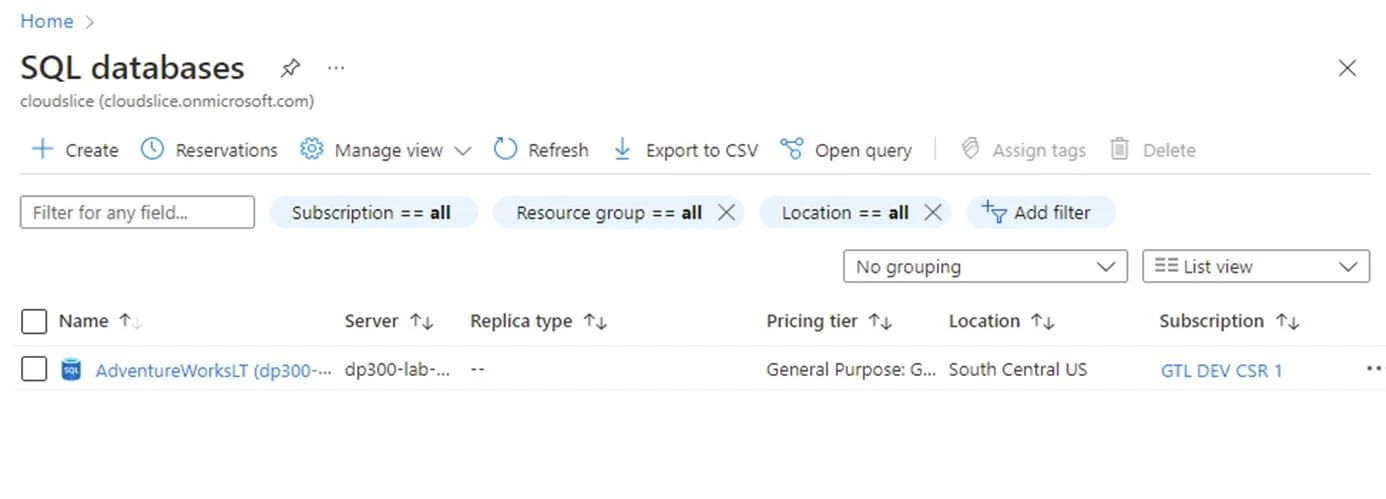Click the Delete command
Screen dimensions: 1386x499
1153,150
